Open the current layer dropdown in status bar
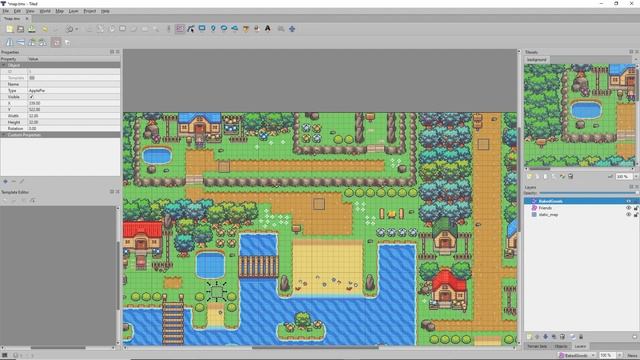This screenshot has height=360, width=640. click(578, 356)
